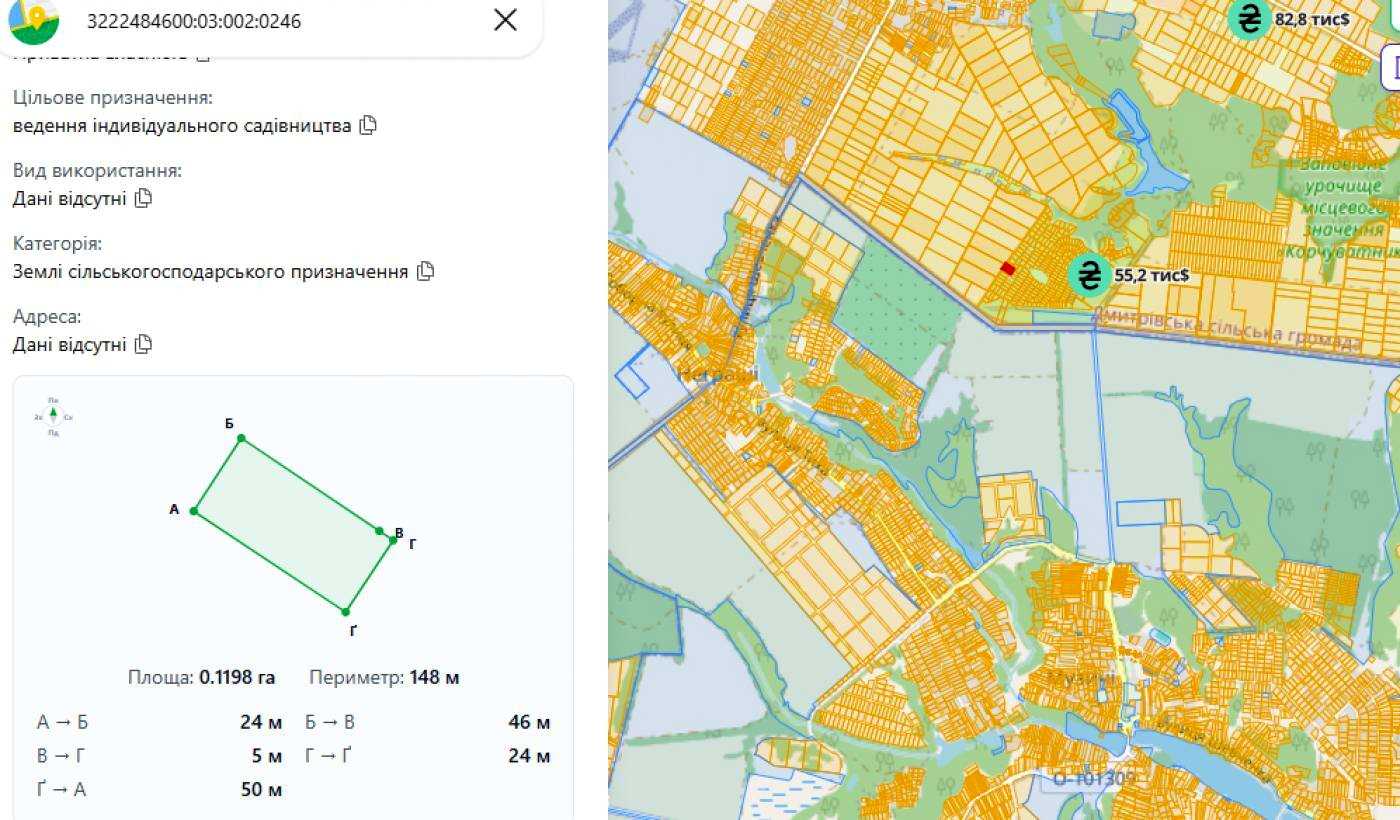The width and height of the screenshot is (1400, 820).
Task: Copy 'Дані відсутні' under Вид використання
Action: point(143,198)
